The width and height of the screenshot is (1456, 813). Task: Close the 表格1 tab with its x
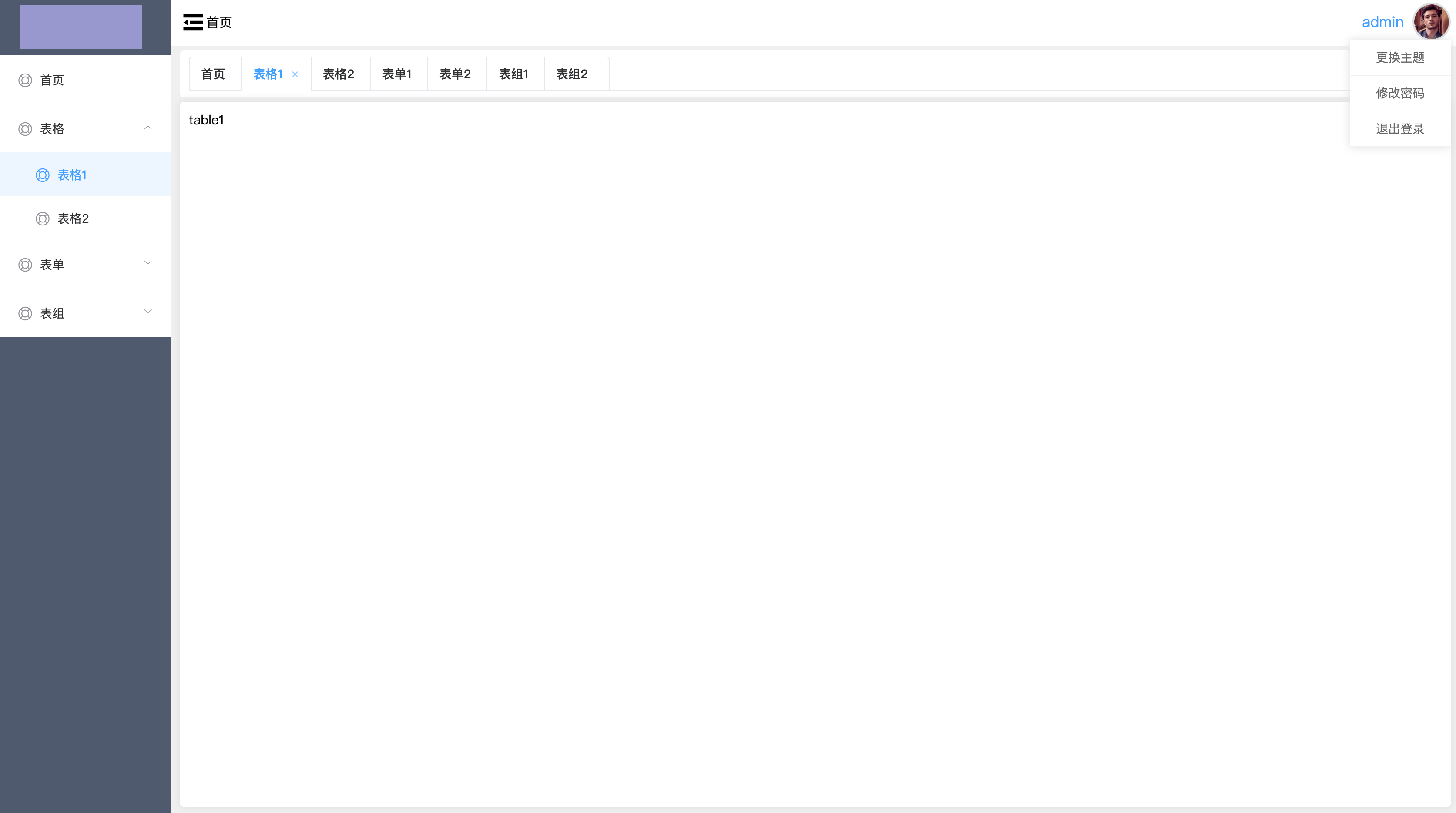click(295, 74)
